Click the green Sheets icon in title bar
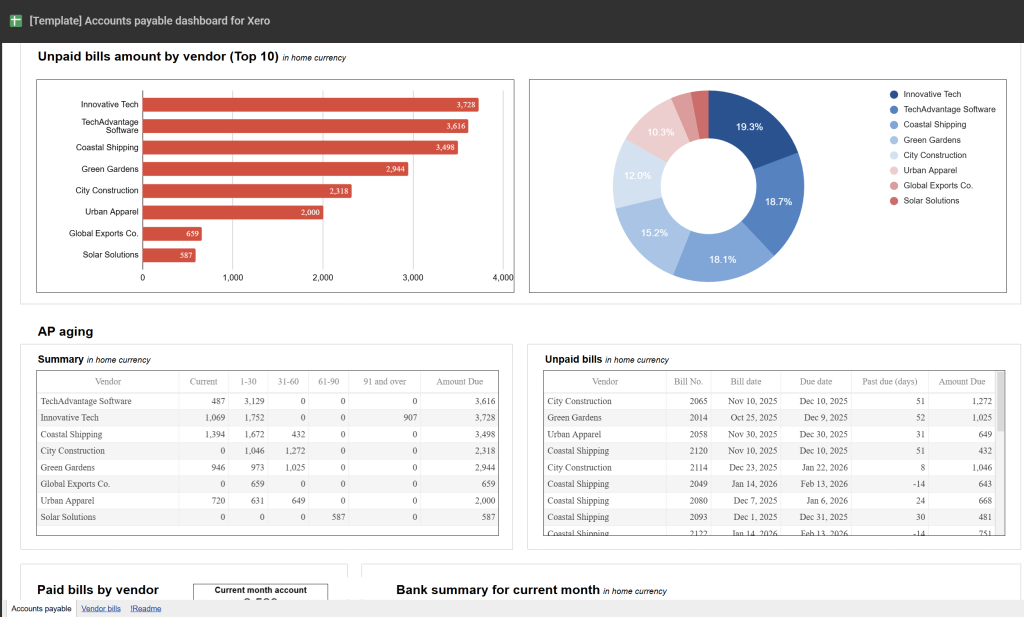Screen dimensions: 1024x617 [x=16, y=21]
